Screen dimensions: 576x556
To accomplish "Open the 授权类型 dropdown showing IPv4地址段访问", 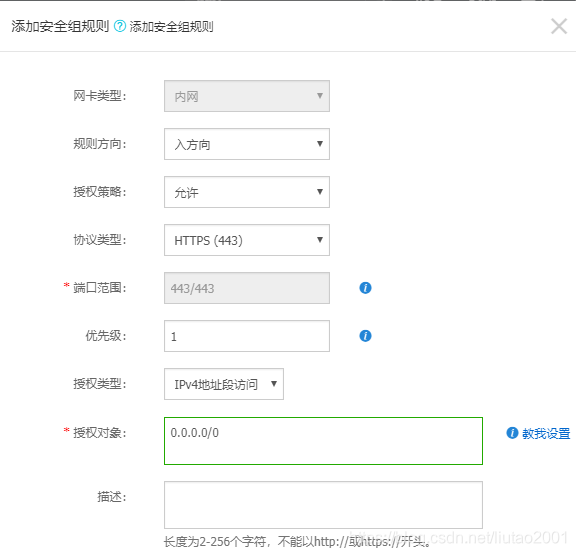I will (224, 384).
